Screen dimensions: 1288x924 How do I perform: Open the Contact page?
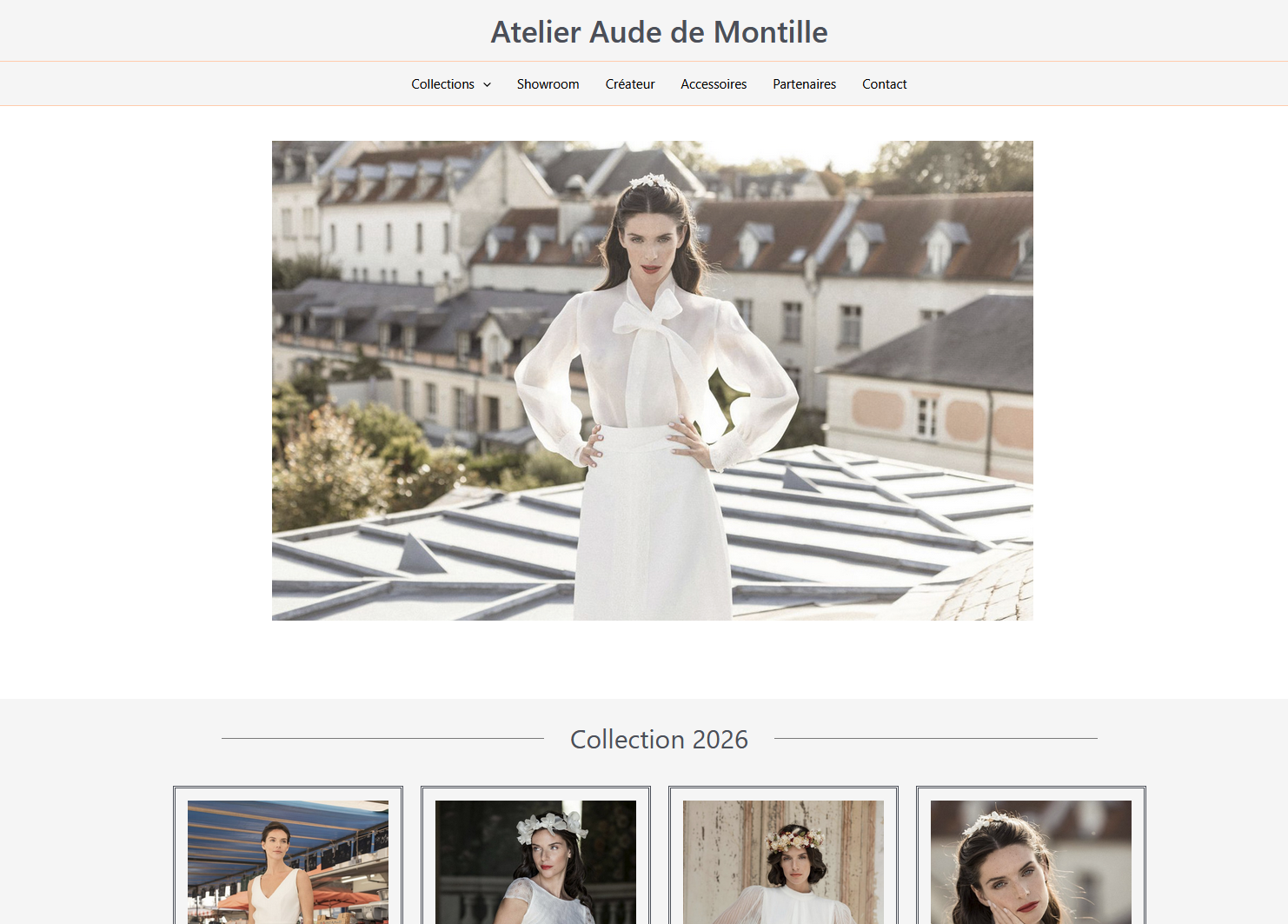pyautogui.click(x=884, y=84)
